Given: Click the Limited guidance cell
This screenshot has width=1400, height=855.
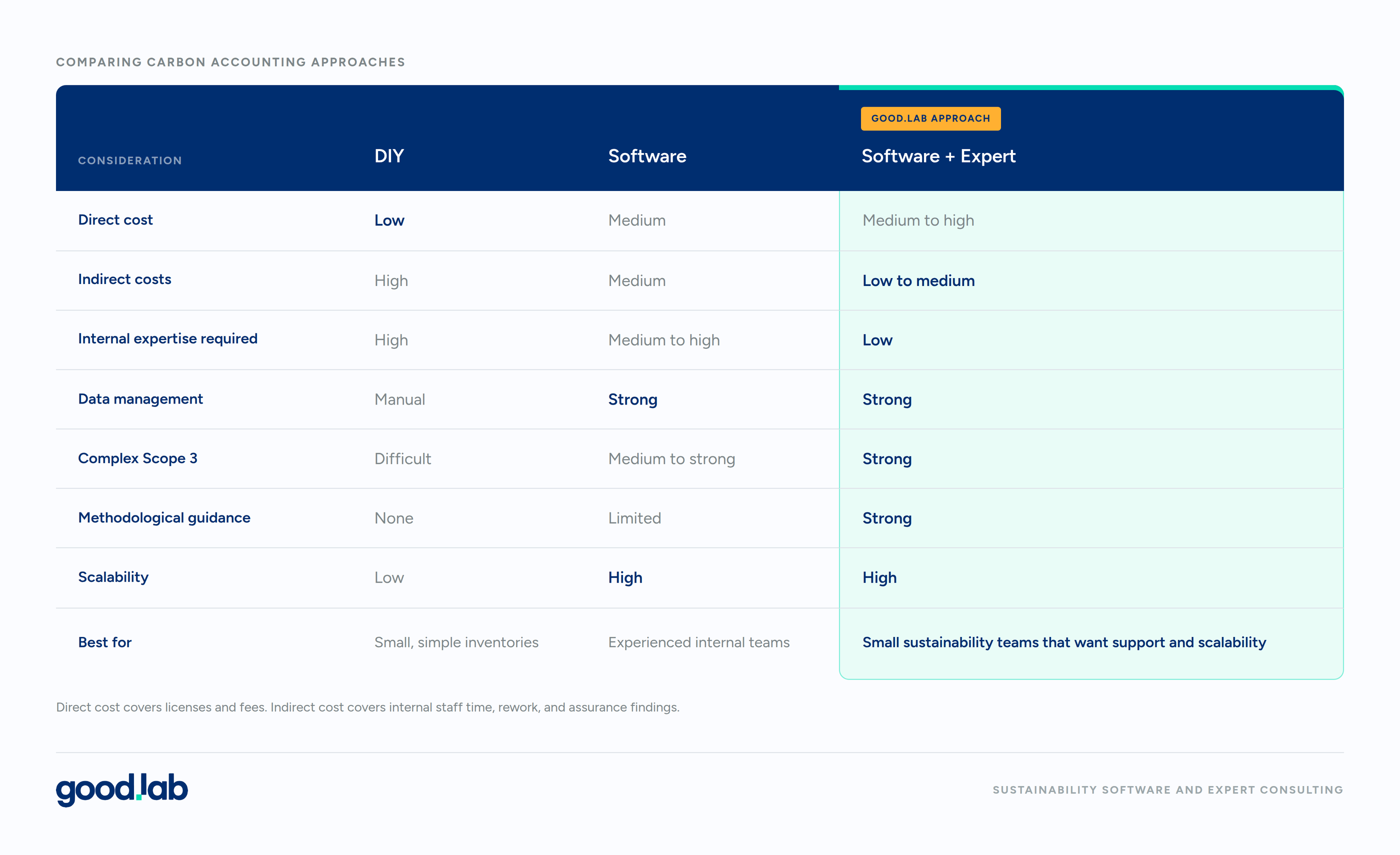Looking at the screenshot, I should [x=634, y=518].
